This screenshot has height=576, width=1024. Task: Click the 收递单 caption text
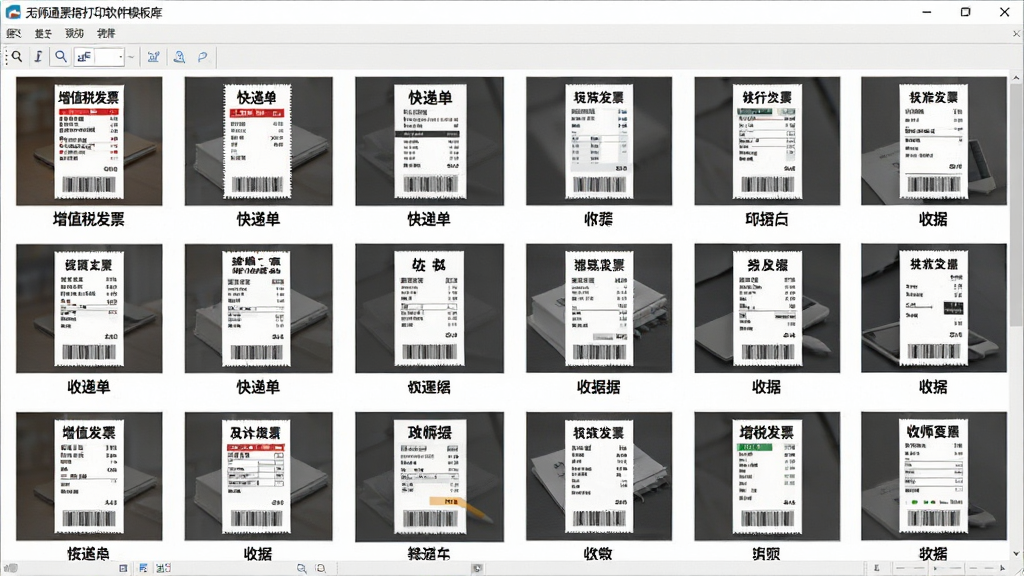(x=89, y=387)
